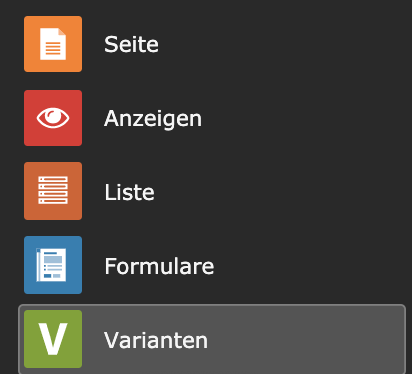Click the red Anzeigen eye icon
This screenshot has height=374, width=412.
(x=53, y=118)
